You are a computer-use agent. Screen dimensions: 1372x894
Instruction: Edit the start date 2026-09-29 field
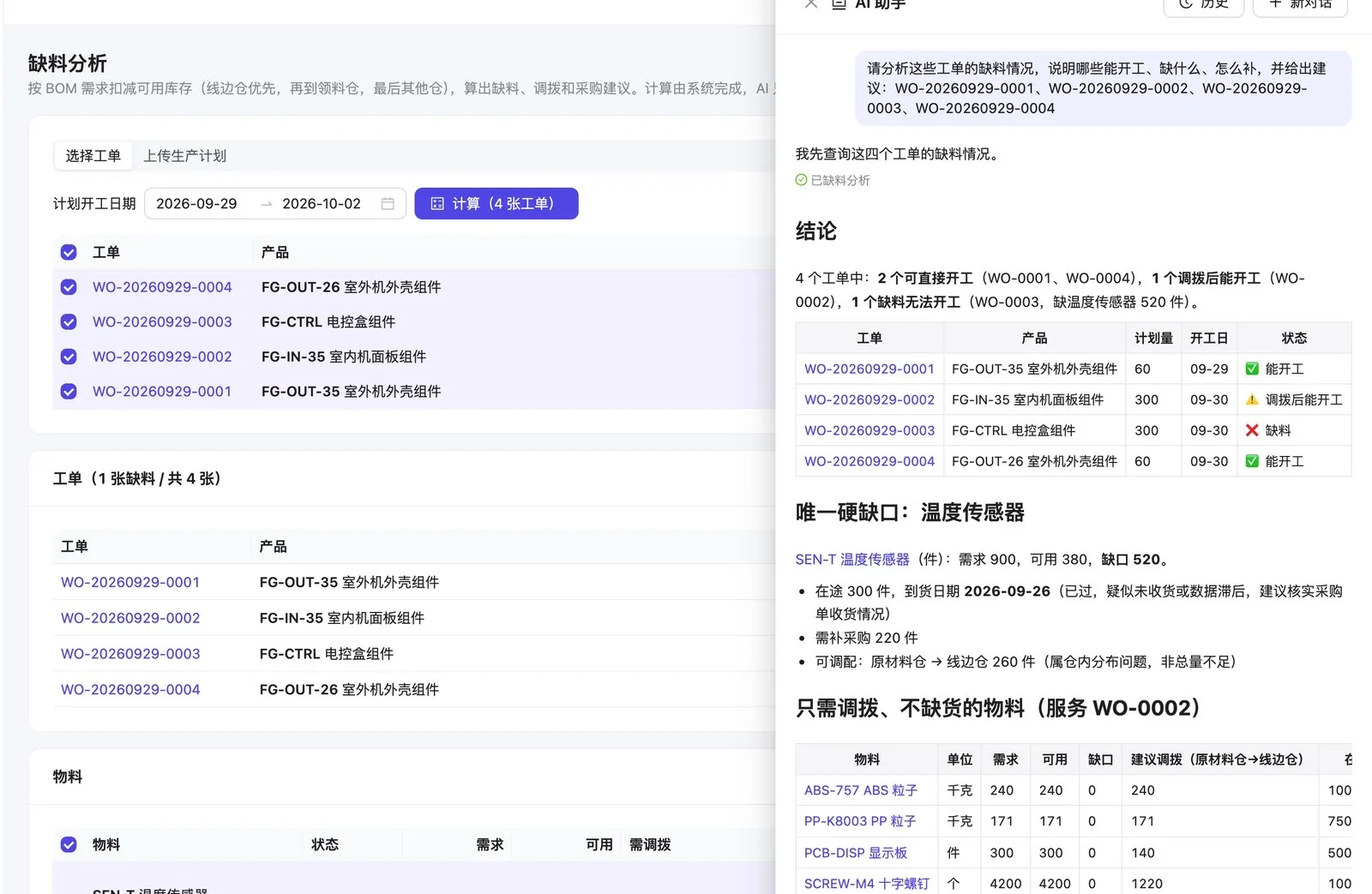click(196, 203)
